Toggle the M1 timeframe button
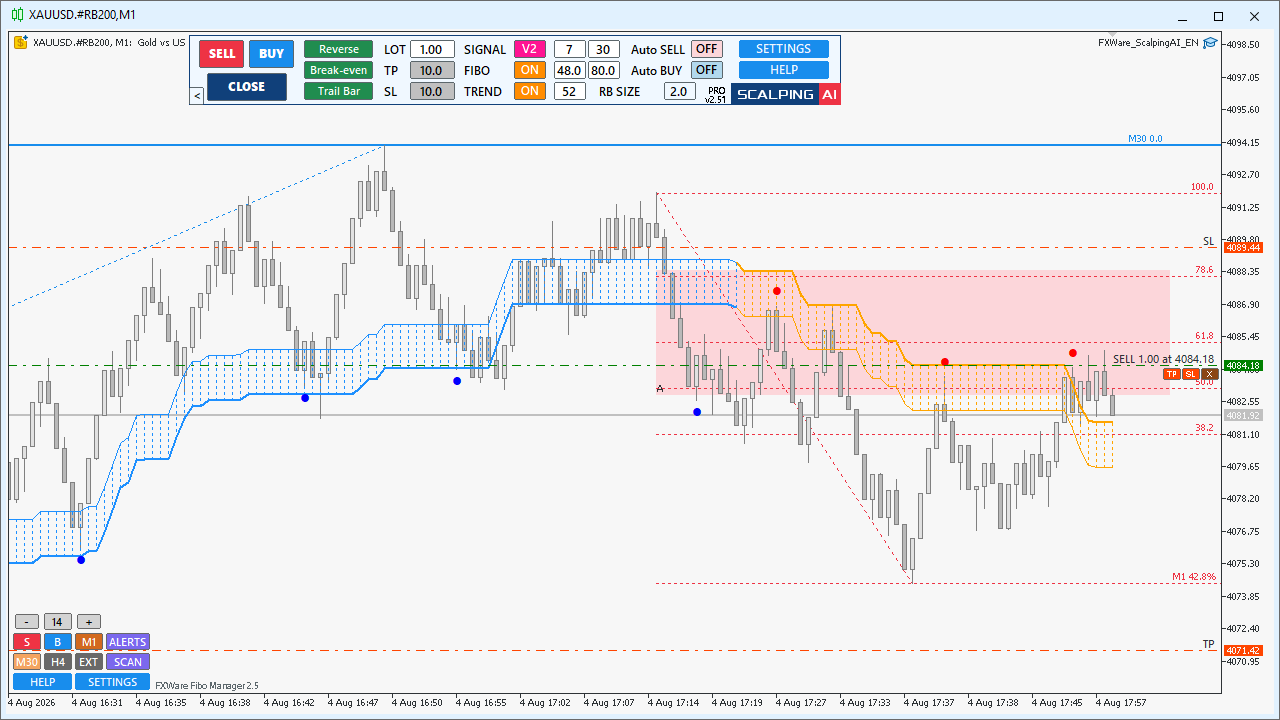Screen dimensions: 1280x720 [88, 642]
